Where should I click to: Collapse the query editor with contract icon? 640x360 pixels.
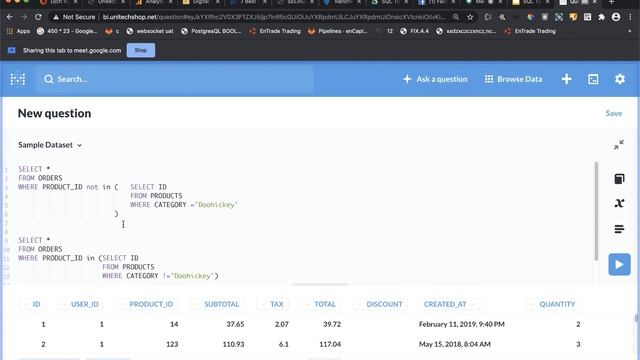[619, 145]
